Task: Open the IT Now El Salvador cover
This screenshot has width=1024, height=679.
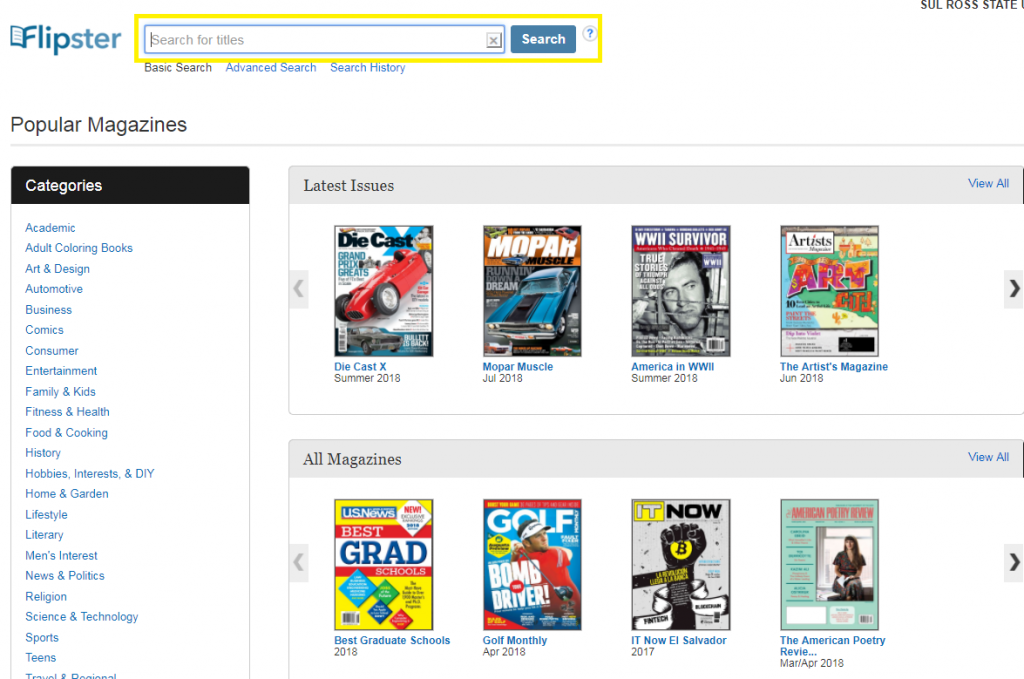Action: [x=680, y=565]
